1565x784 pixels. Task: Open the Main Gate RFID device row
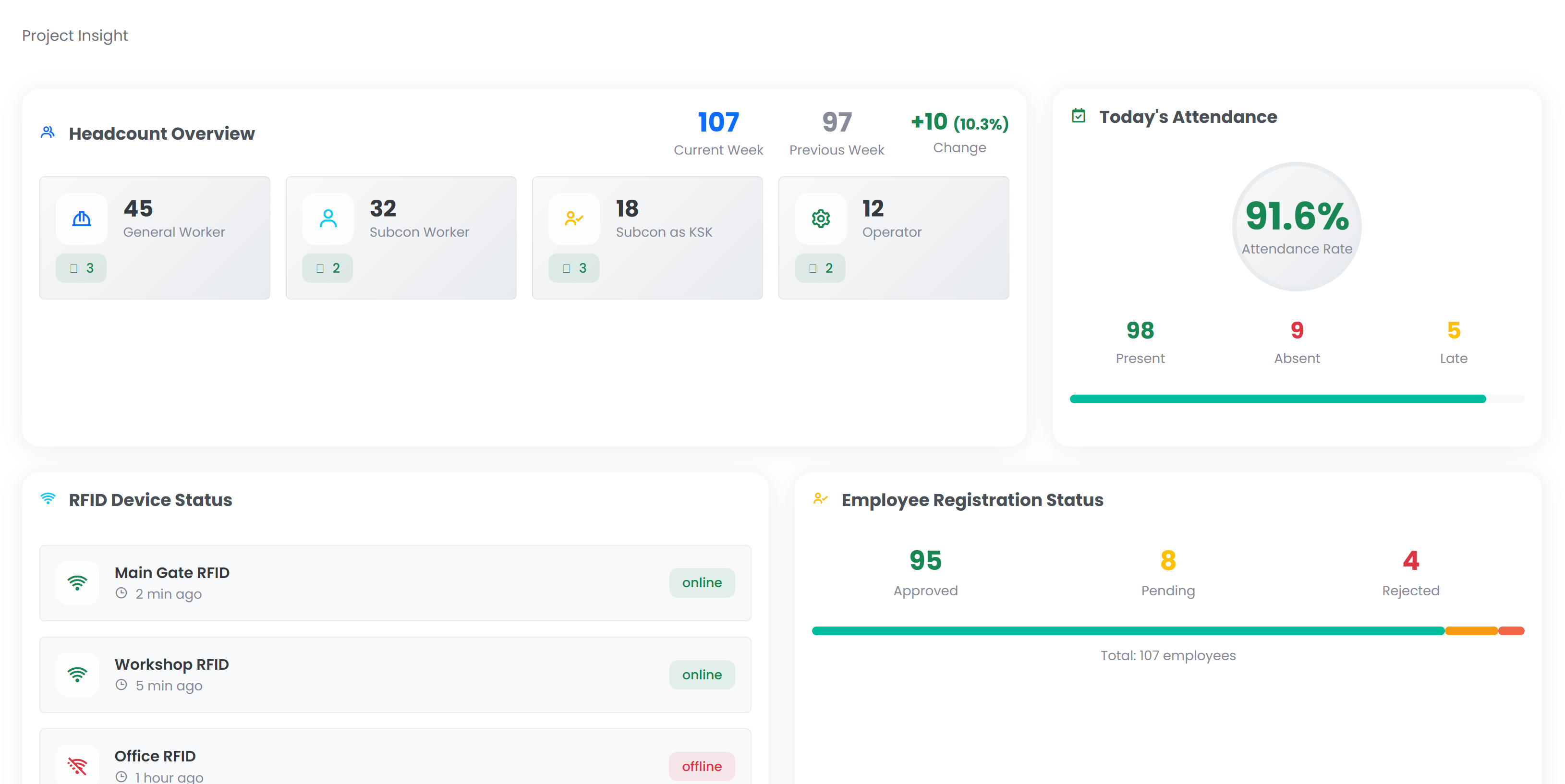pyautogui.click(x=396, y=583)
